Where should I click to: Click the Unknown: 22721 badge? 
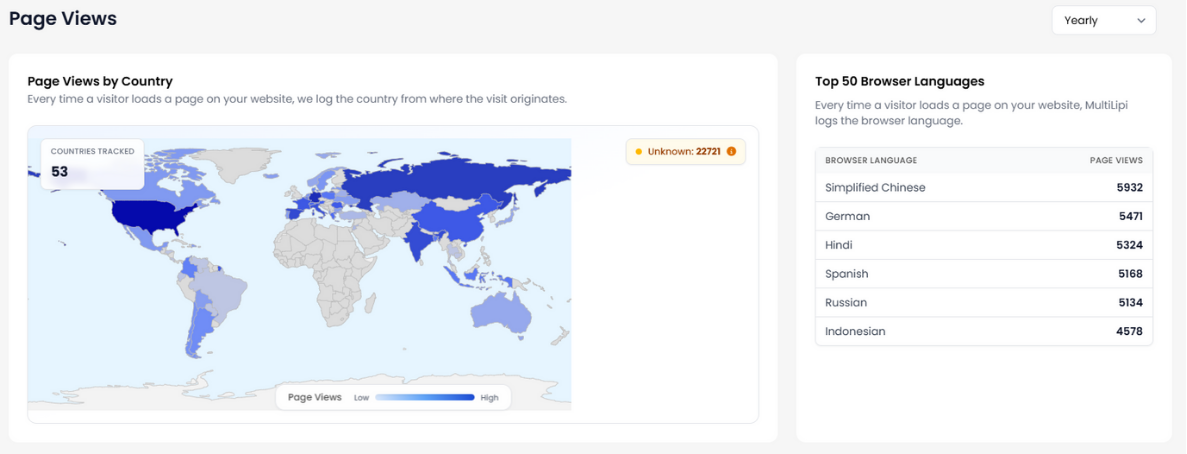[x=686, y=151]
